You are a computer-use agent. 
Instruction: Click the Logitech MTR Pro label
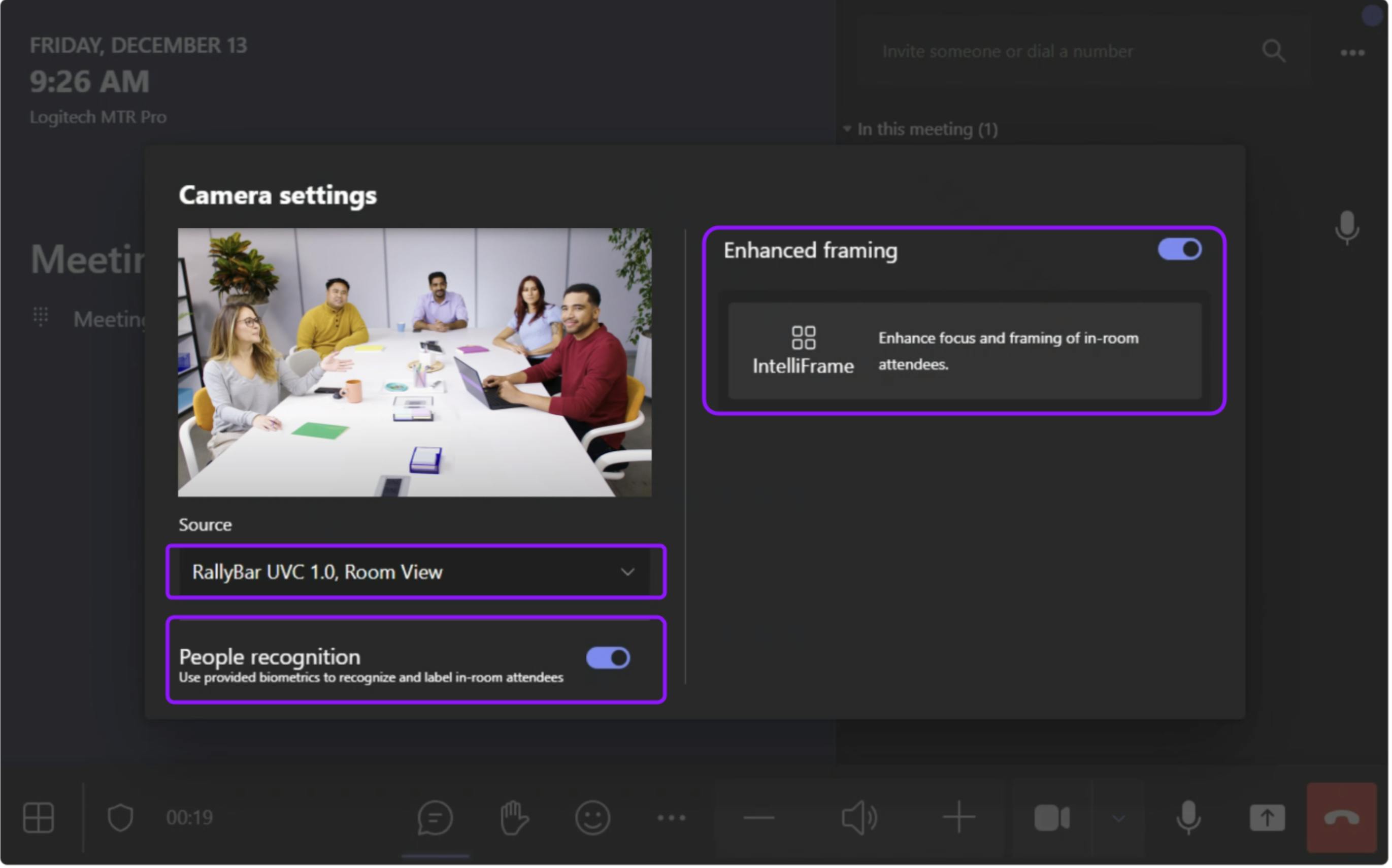point(98,118)
